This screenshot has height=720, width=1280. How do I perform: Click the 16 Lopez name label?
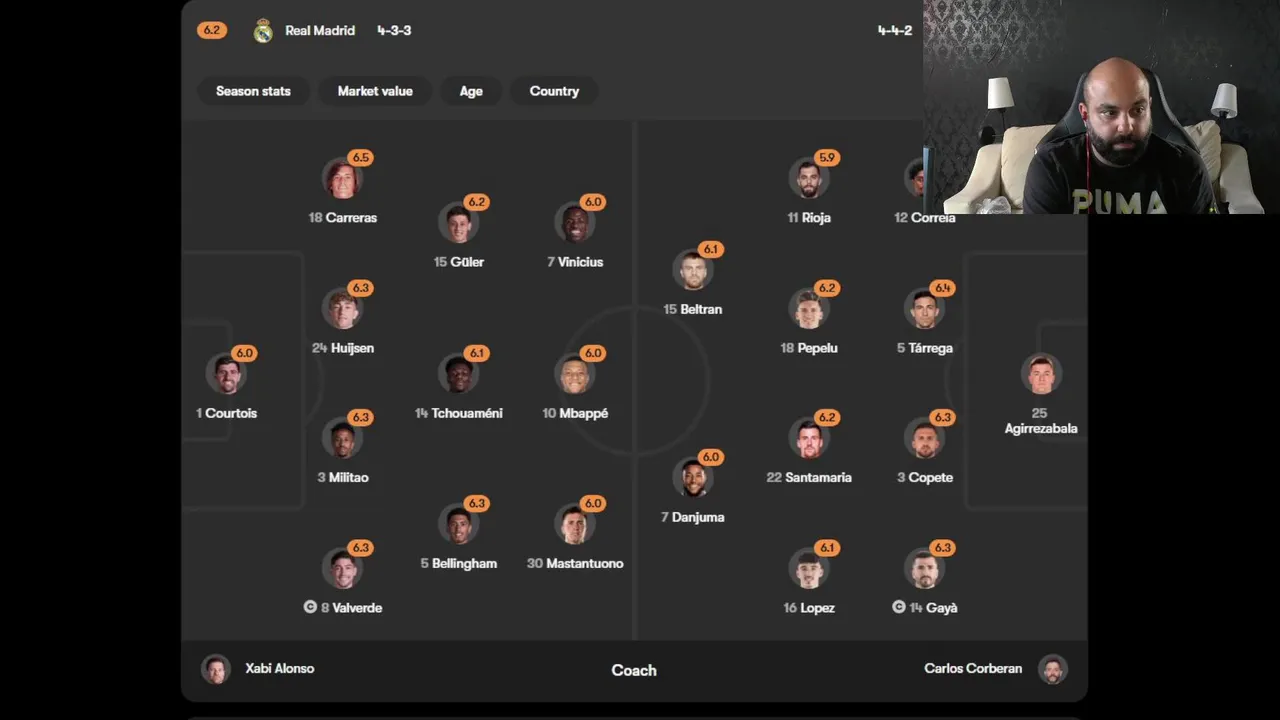[809, 608]
